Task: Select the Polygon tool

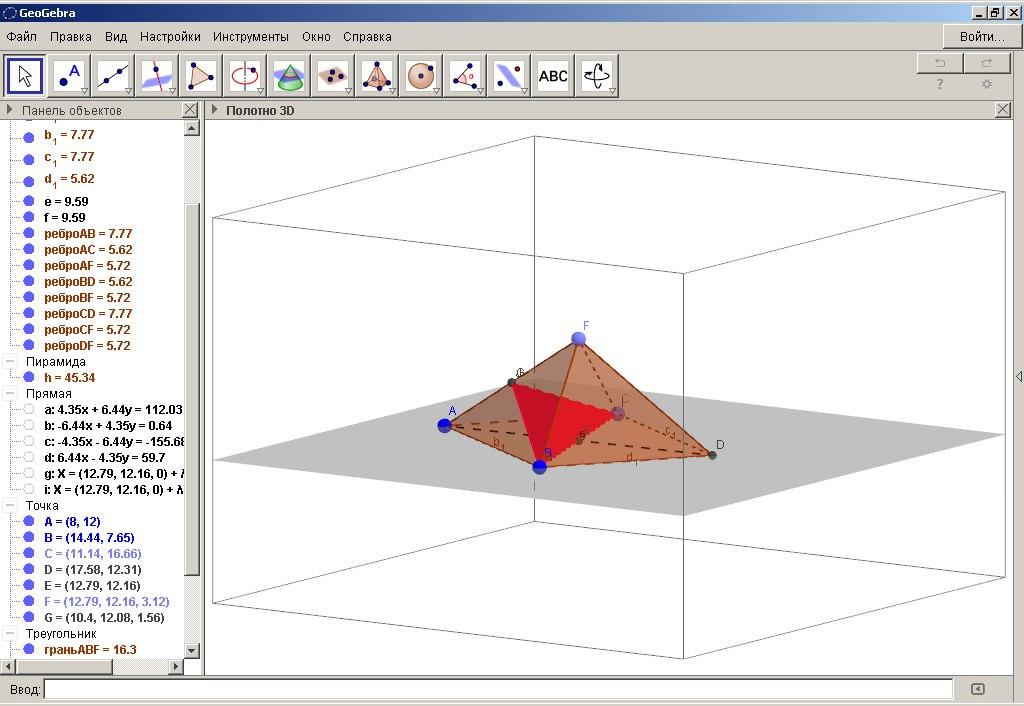Action: click(201, 76)
